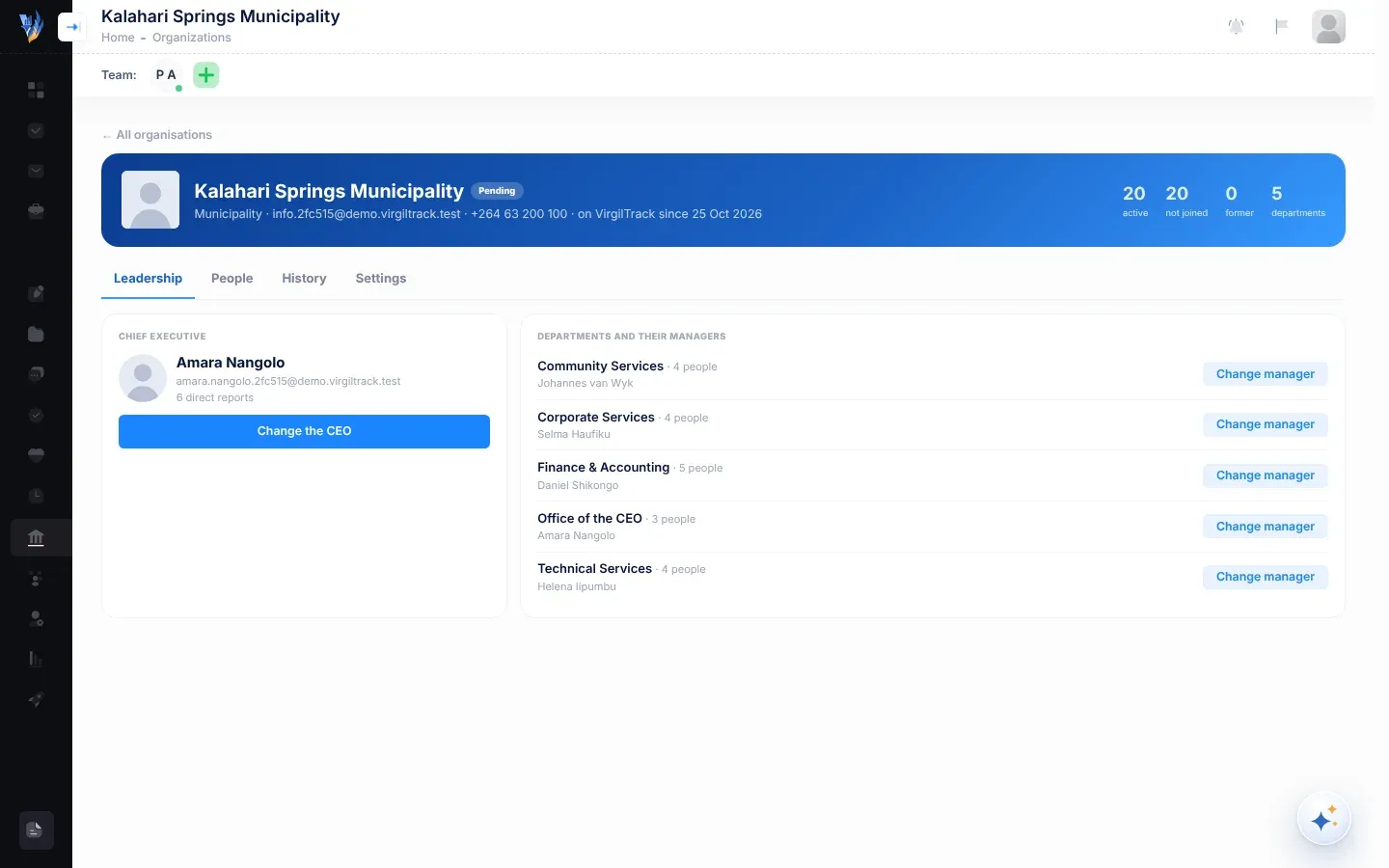Viewport: 1389px width, 868px height.
Task: Open the envelope mail icon in sidebar
Action: click(x=36, y=171)
